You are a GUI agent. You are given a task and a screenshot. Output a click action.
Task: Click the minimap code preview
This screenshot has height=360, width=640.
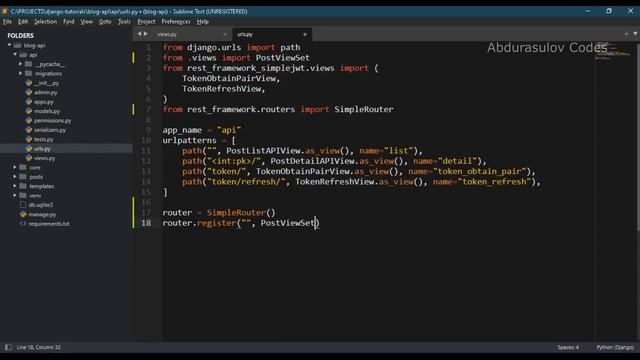[612, 50]
